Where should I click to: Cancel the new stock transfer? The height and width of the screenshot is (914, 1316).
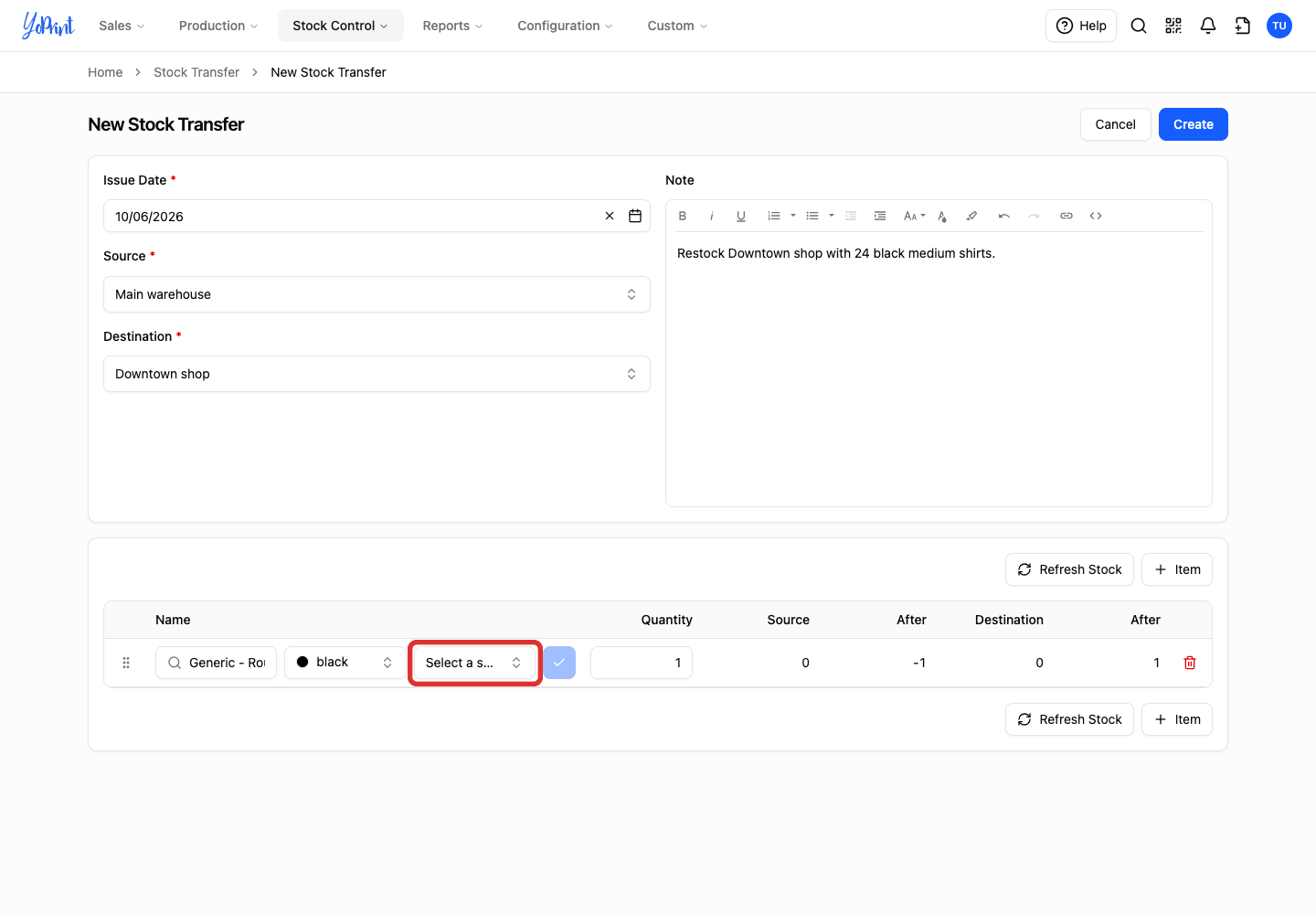pos(1116,124)
